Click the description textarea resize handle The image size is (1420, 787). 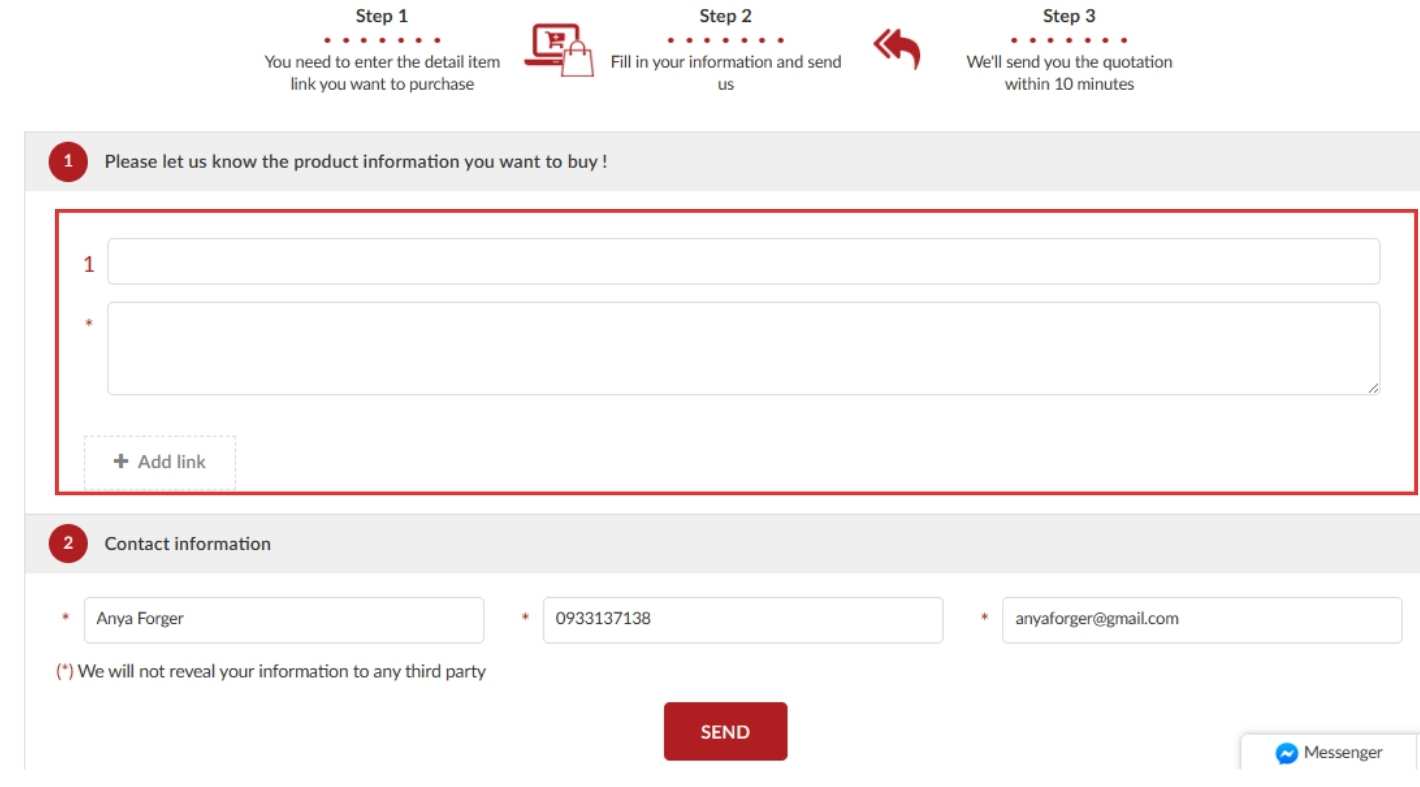coord(1373,388)
